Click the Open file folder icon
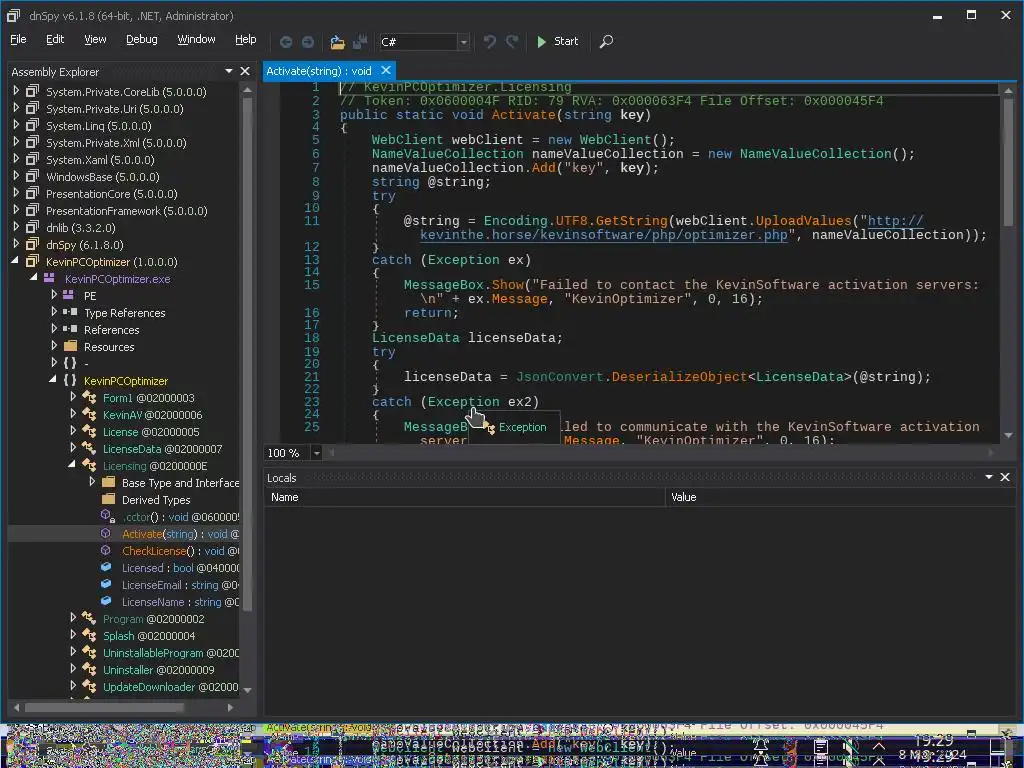1024x768 pixels. (337, 41)
